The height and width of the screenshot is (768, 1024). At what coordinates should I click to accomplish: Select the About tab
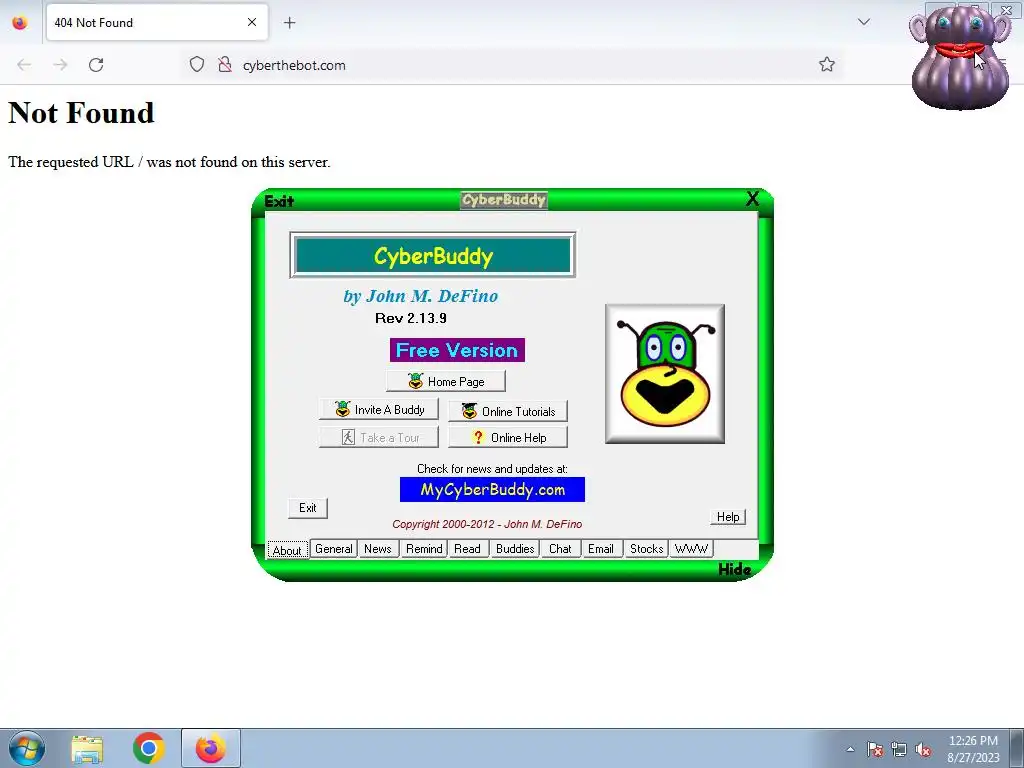pyautogui.click(x=287, y=550)
